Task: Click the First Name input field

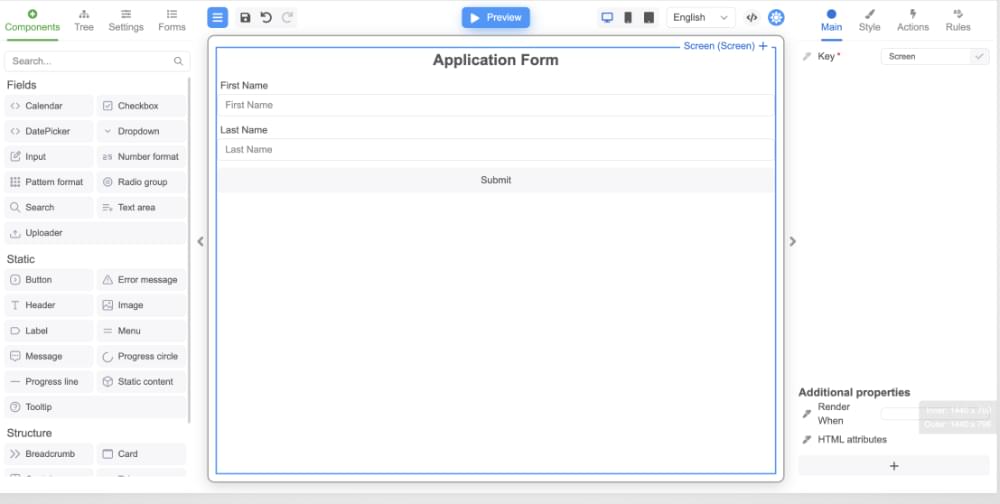Action: pos(496,105)
